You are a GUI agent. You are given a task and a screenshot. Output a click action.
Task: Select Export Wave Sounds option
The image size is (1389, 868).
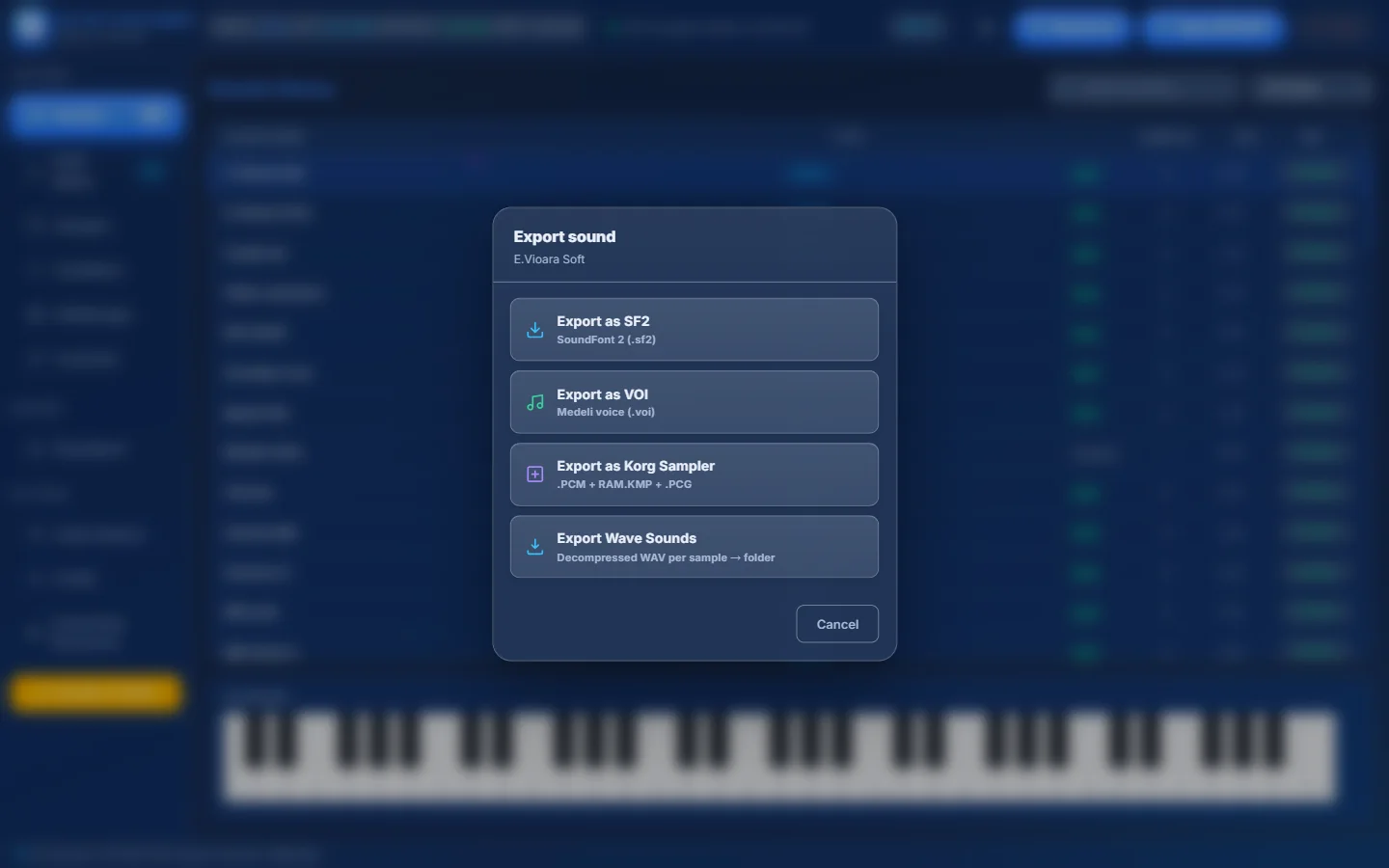694,547
